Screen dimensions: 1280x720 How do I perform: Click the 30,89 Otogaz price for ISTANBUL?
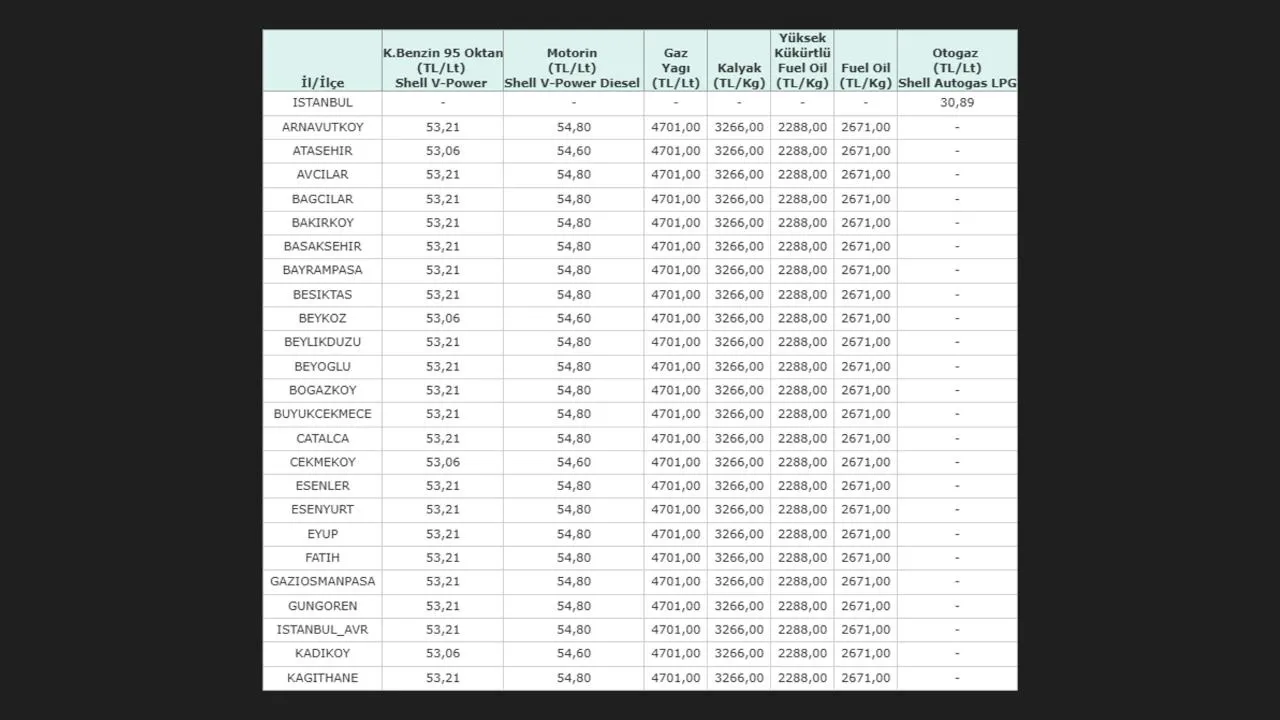(957, 102)
